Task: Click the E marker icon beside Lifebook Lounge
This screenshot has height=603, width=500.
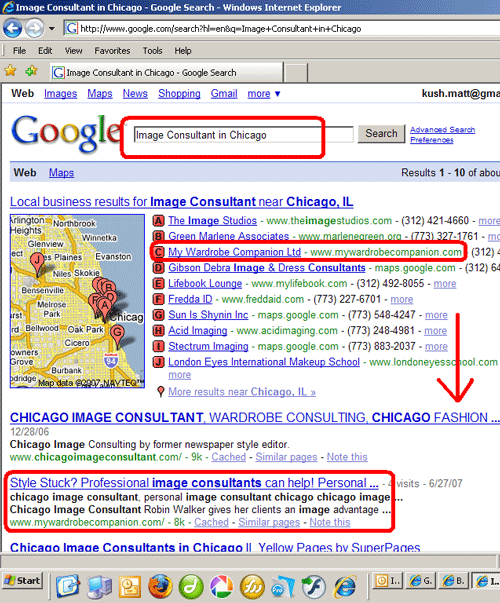Action: [158, 284]
